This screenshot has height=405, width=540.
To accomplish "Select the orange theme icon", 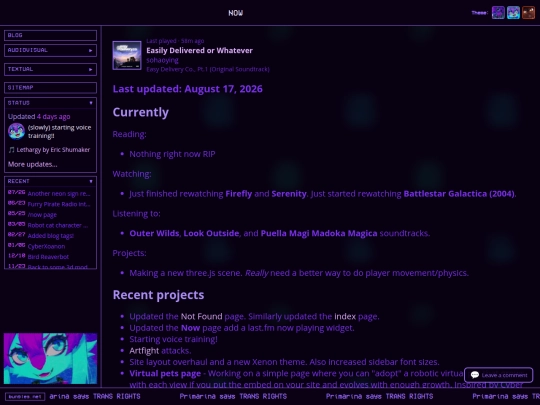I will pyautogui.click(x=528, y=13).
